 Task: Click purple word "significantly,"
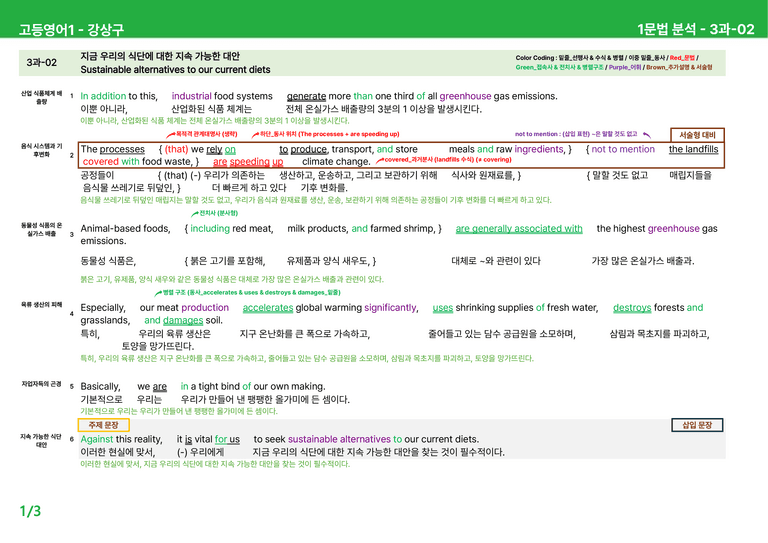point(391,307)
